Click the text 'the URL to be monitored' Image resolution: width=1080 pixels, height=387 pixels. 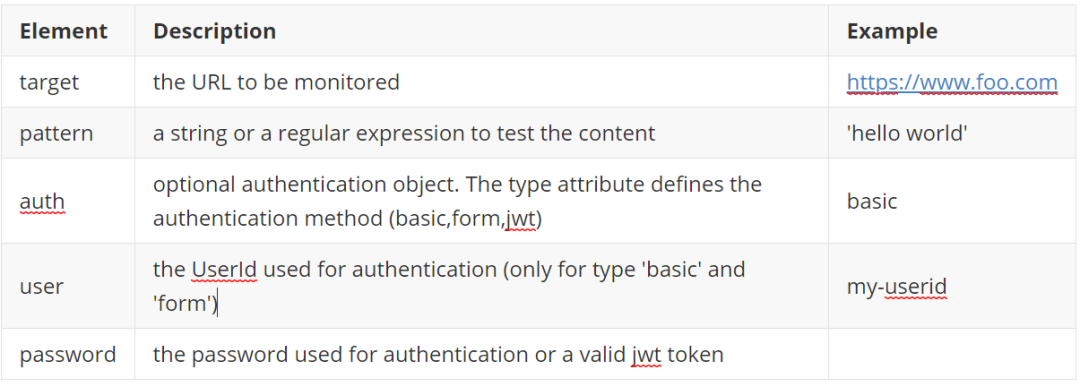[x=276, y=83]
